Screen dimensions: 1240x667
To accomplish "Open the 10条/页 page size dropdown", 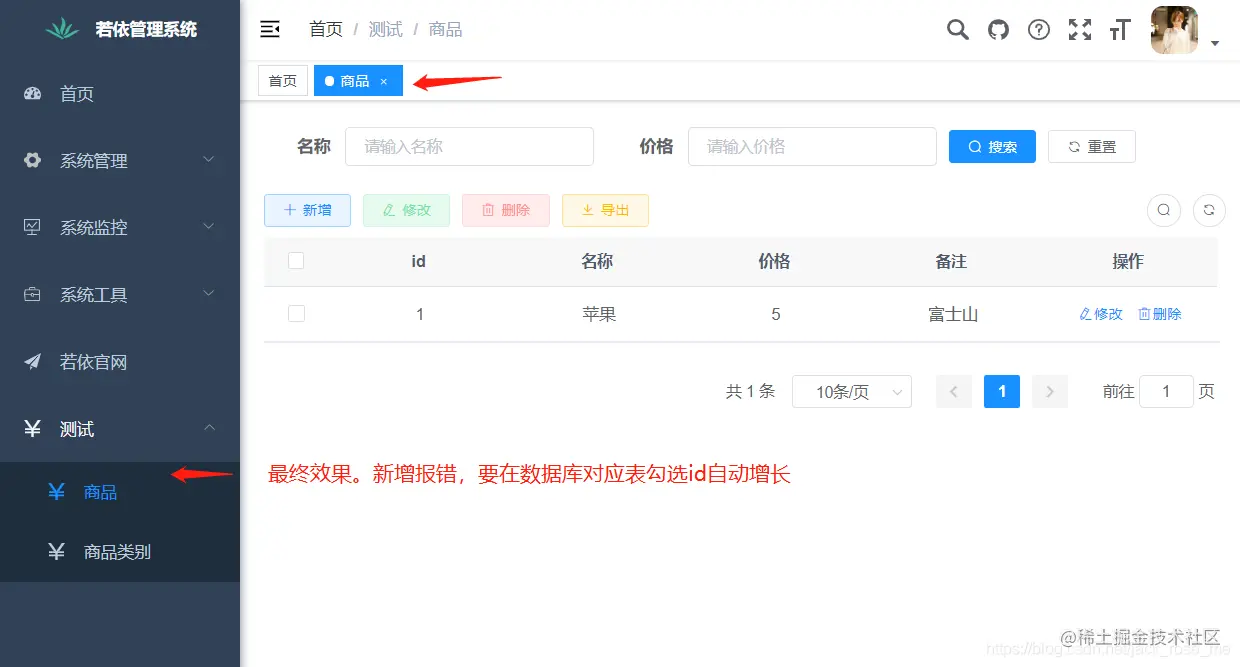I will point(852,391).
